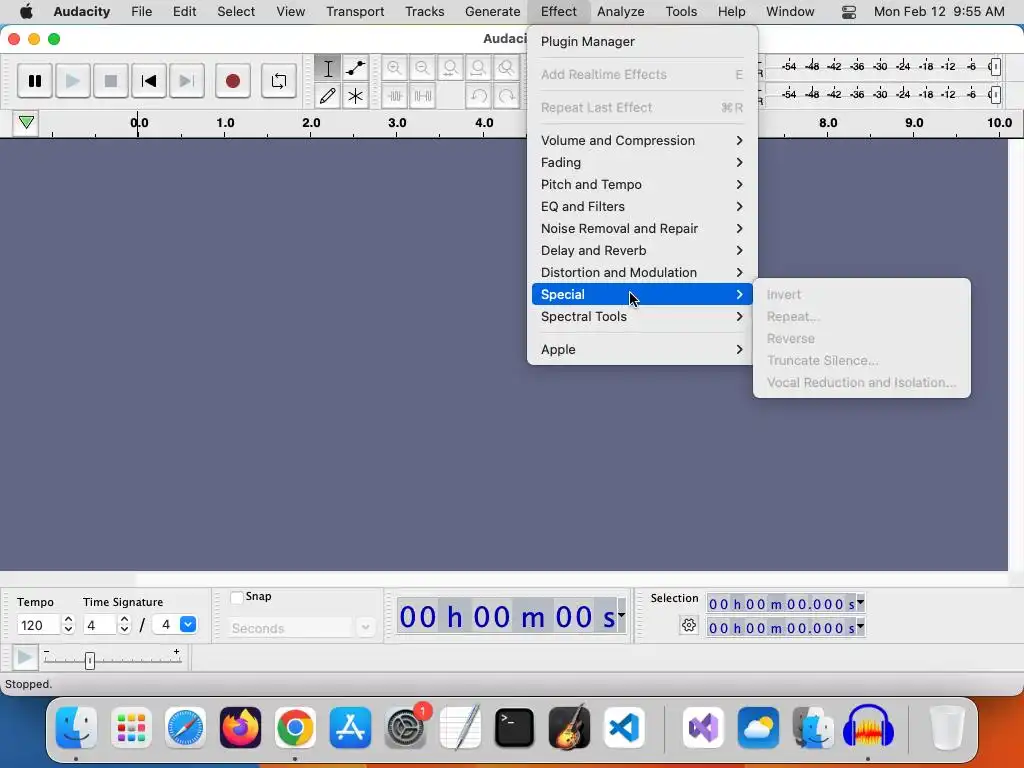
Task: Open Google Chrome from the Dock
Action: coord(295,728)
